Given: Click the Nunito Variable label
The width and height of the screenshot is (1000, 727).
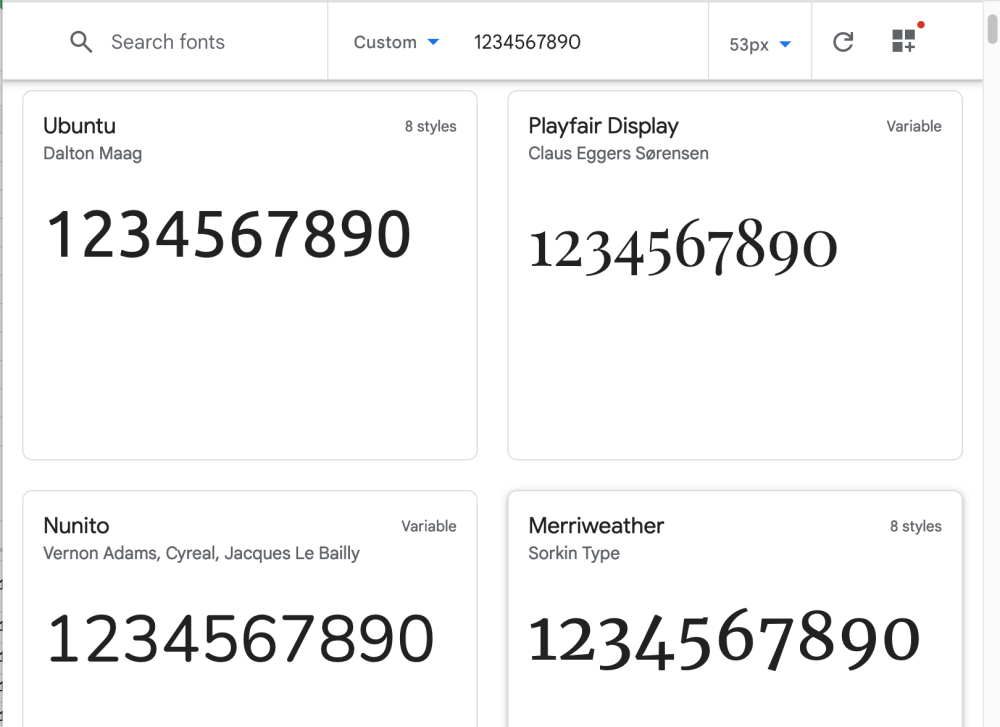Looking at the screenshot, I should point(429,526).
